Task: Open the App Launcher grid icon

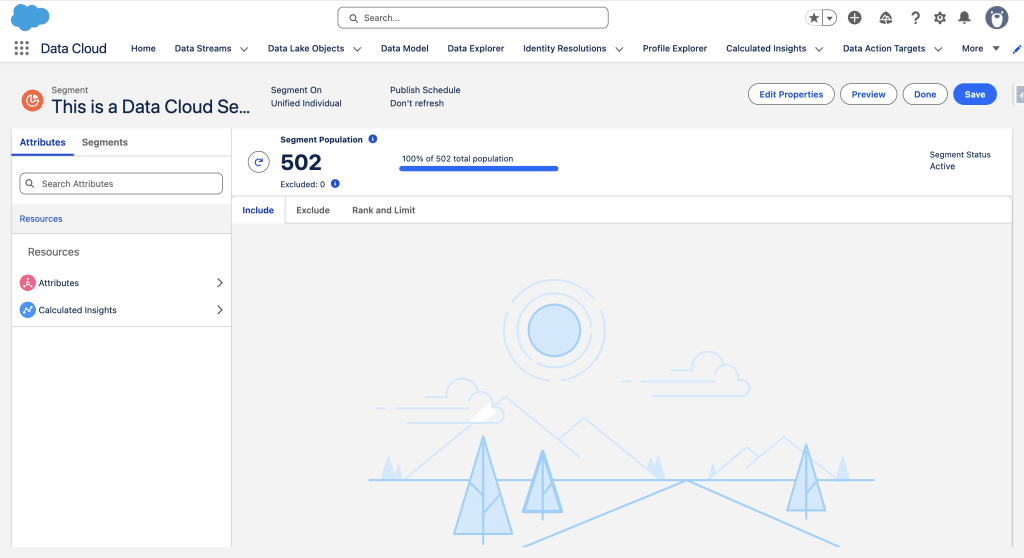Action: coord(21,48)
